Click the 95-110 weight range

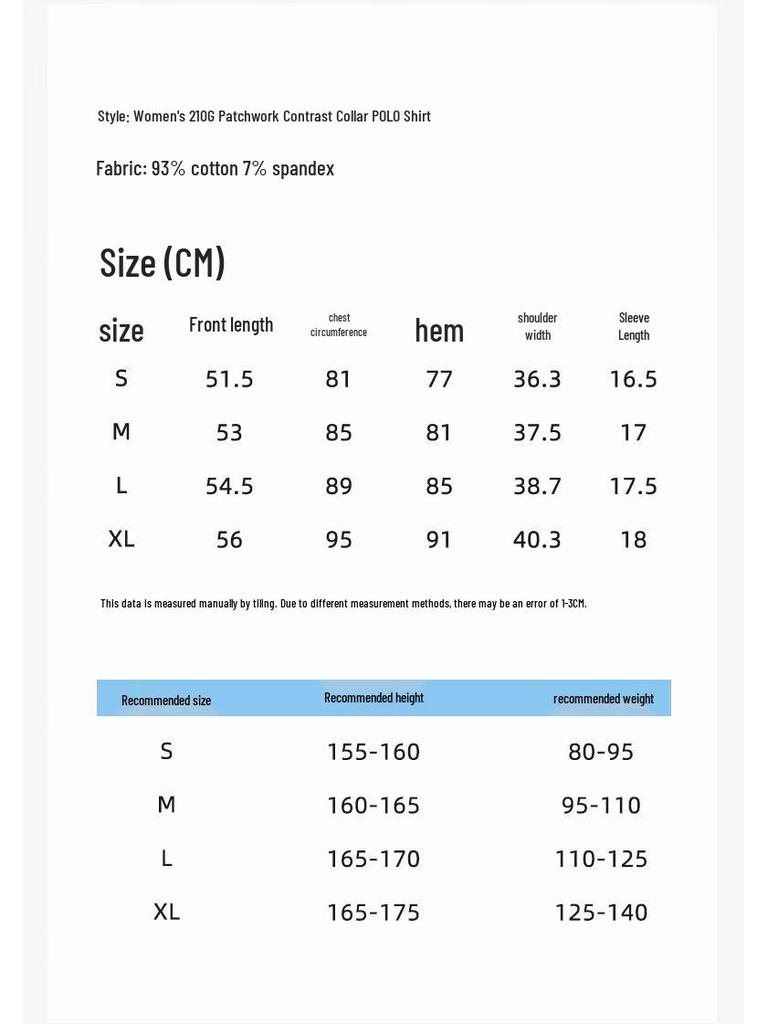pyautogui.click(x=601, y=805)
